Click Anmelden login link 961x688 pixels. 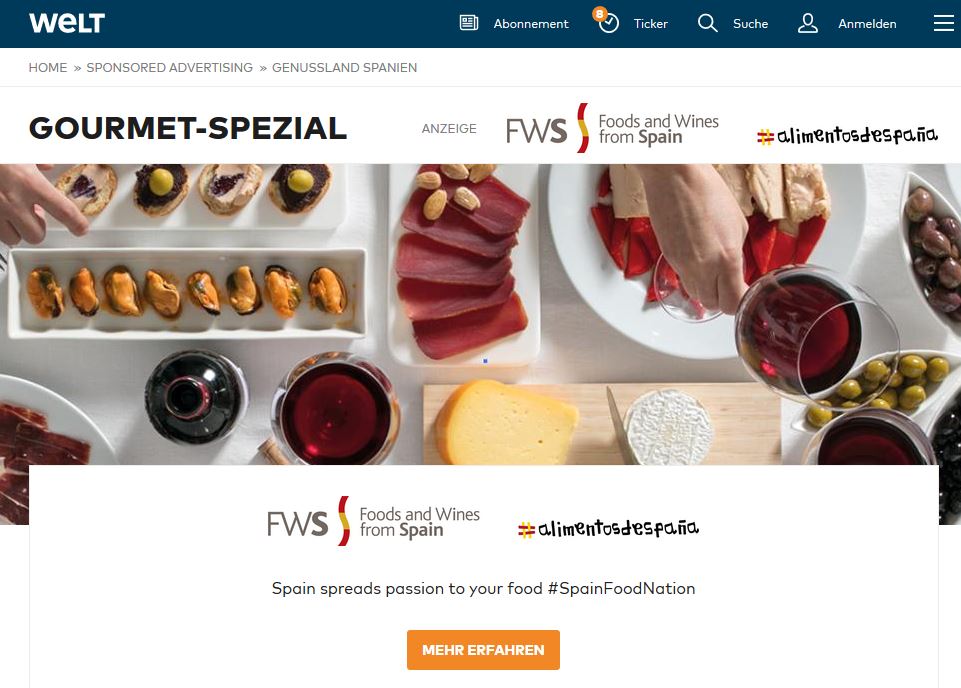pos(867,24)
